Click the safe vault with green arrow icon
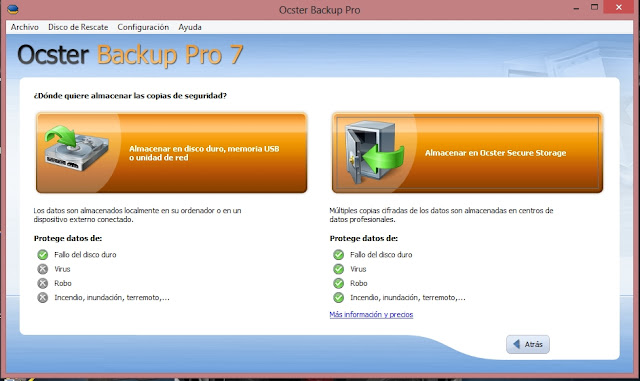Image resolution: width=640 pixels, height=381 pixels. click(x=374, y=152)
